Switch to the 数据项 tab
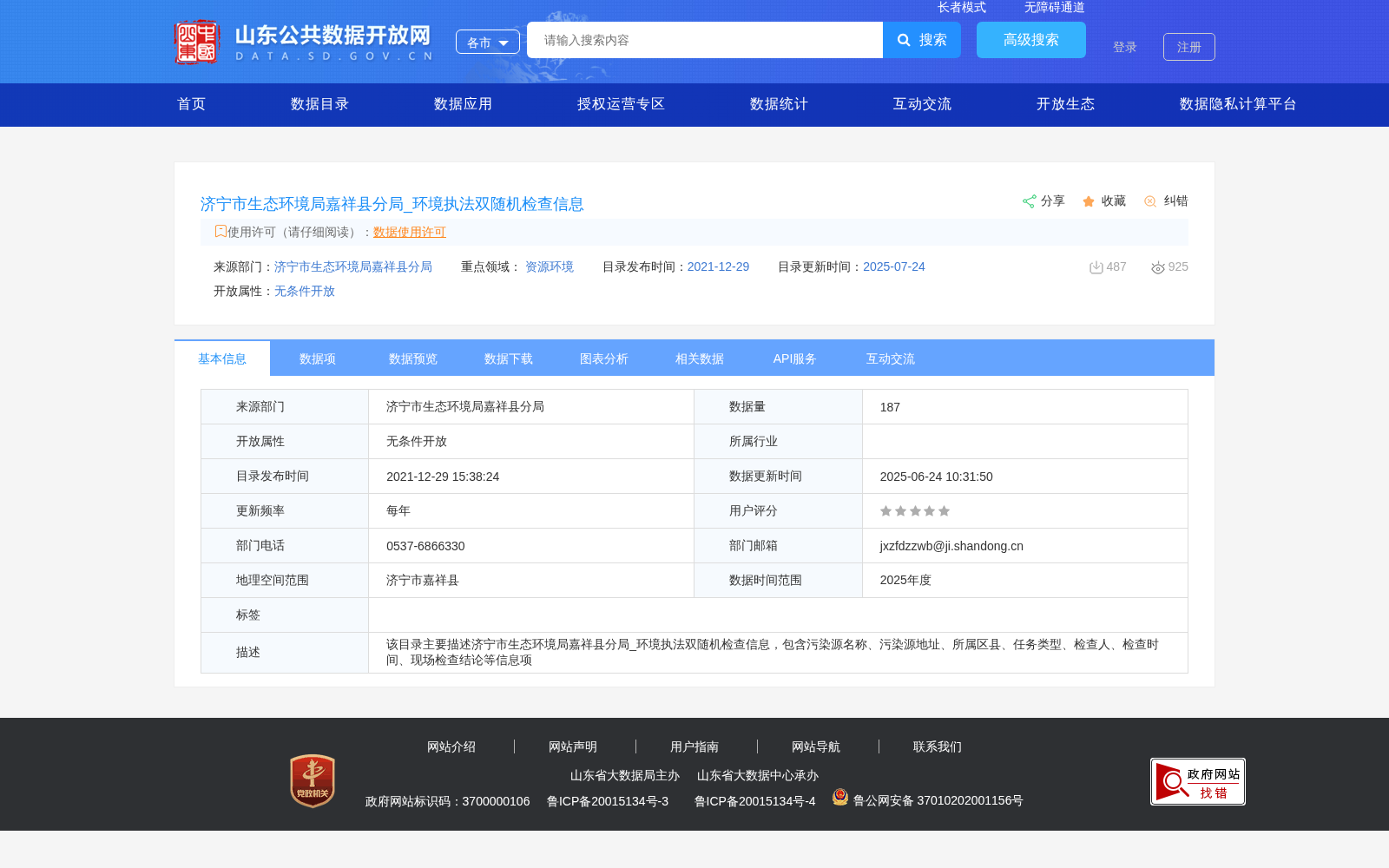This screenshot has width=1389, height=868. [x=318, y=358]
